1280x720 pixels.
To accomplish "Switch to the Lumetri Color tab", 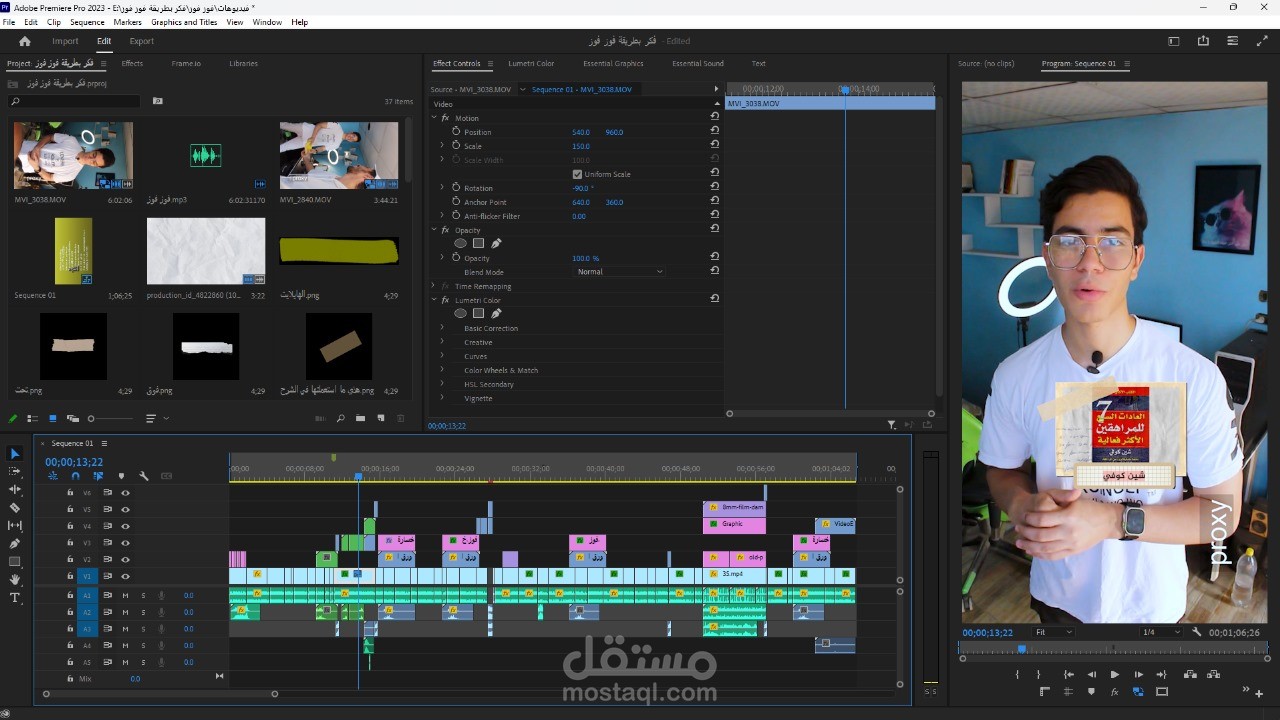I will (x=531, y=63).
